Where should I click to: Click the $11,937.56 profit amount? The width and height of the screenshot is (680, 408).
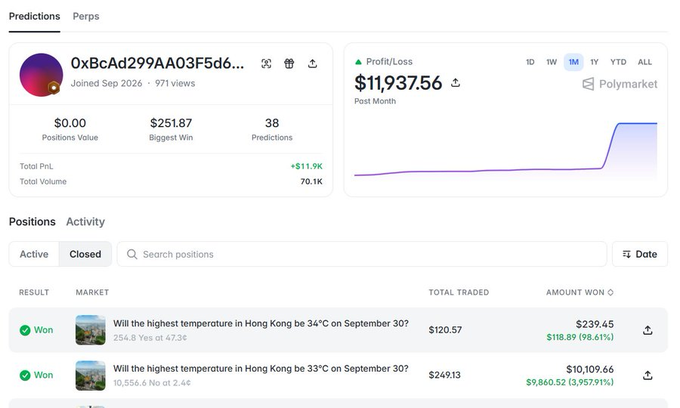(398, 83)
